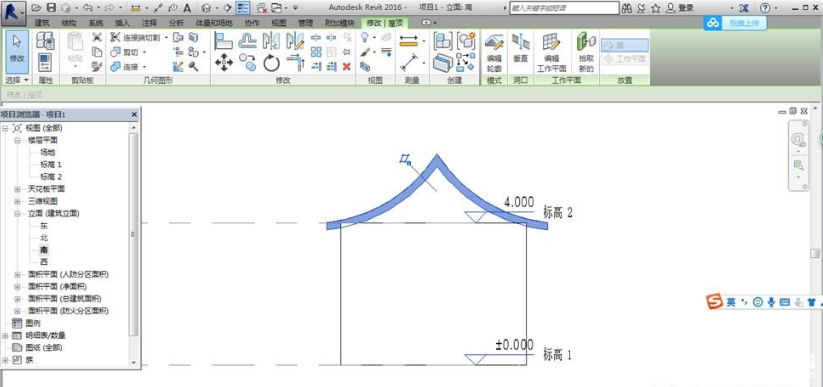The image size is (823, 387).
Task: Click the text 'A' icon in quick access toolbar
Action: pos(186,8)
